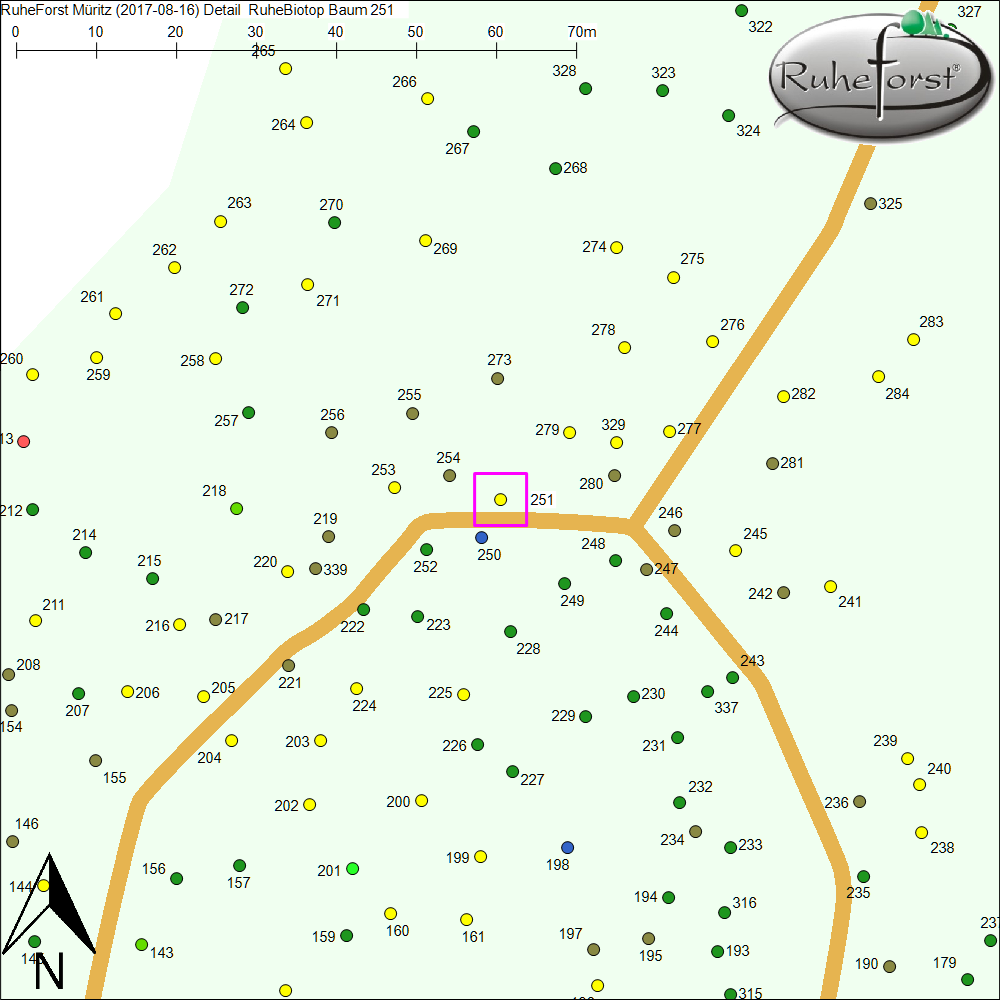The width and height of the screenshot is (1000, 1000).
Task: Select highlighted tree 251 in magenta box
Action: coord(500,499)
